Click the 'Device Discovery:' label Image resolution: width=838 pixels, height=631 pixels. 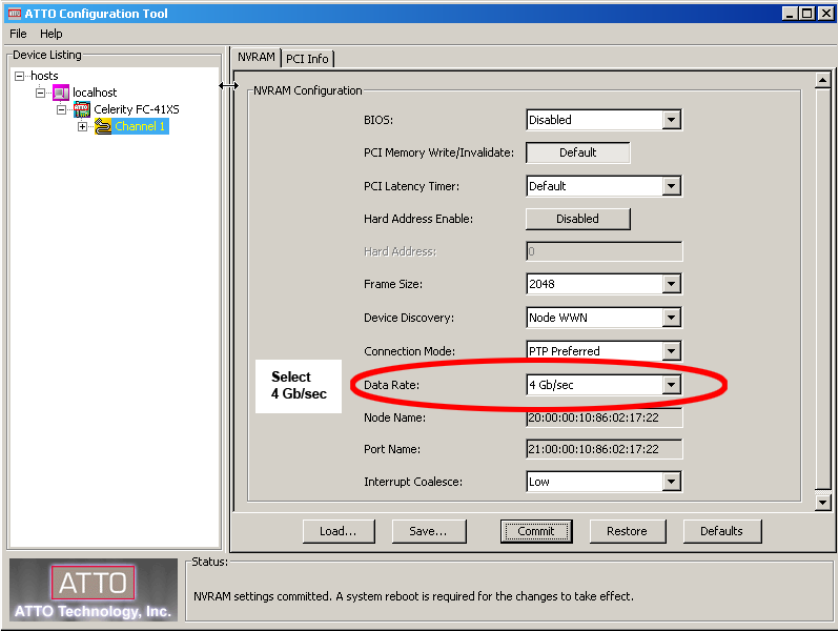click(x=409, y=317)
